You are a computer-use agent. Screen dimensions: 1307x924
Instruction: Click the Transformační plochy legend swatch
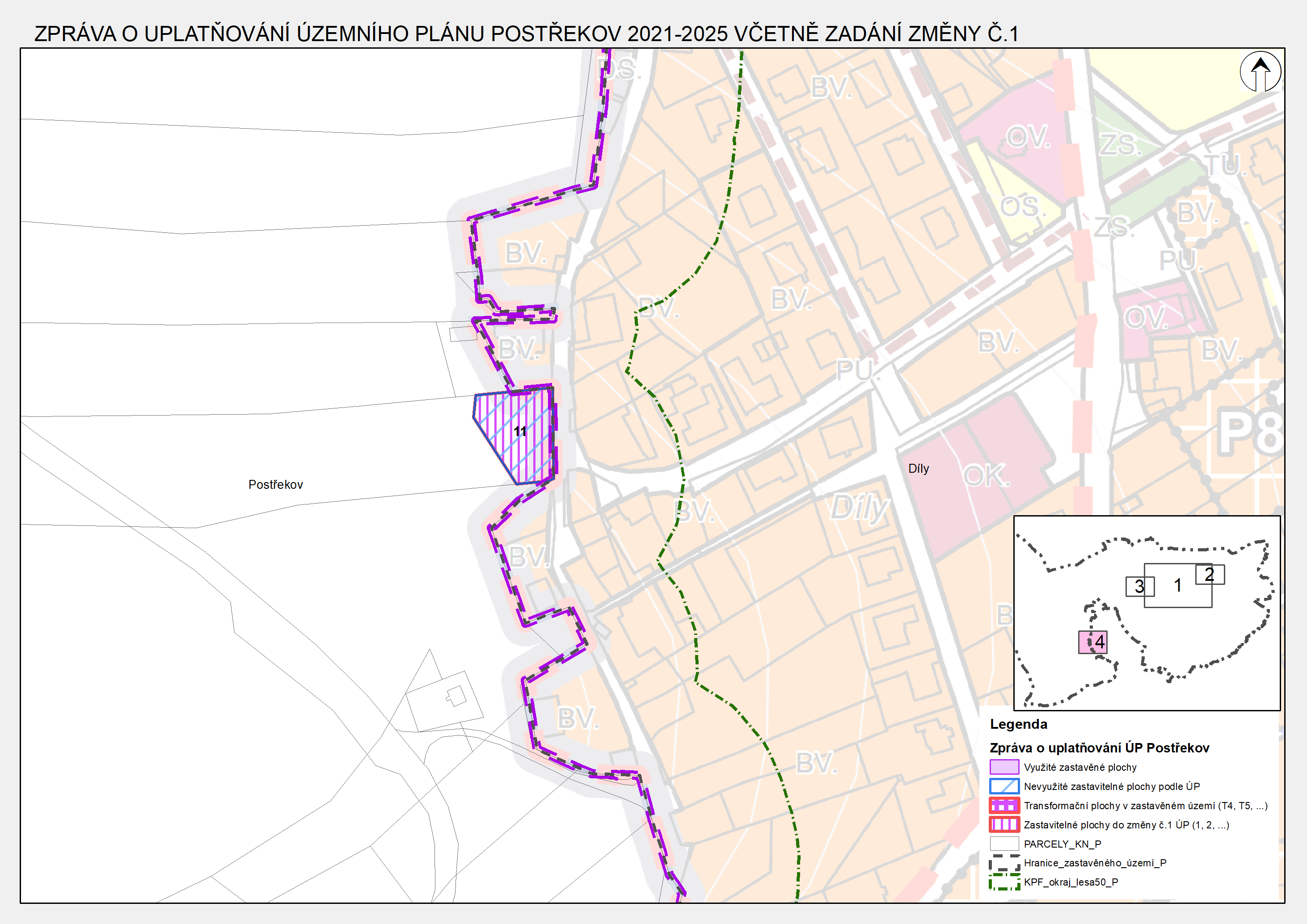(x=1004, y=806)
